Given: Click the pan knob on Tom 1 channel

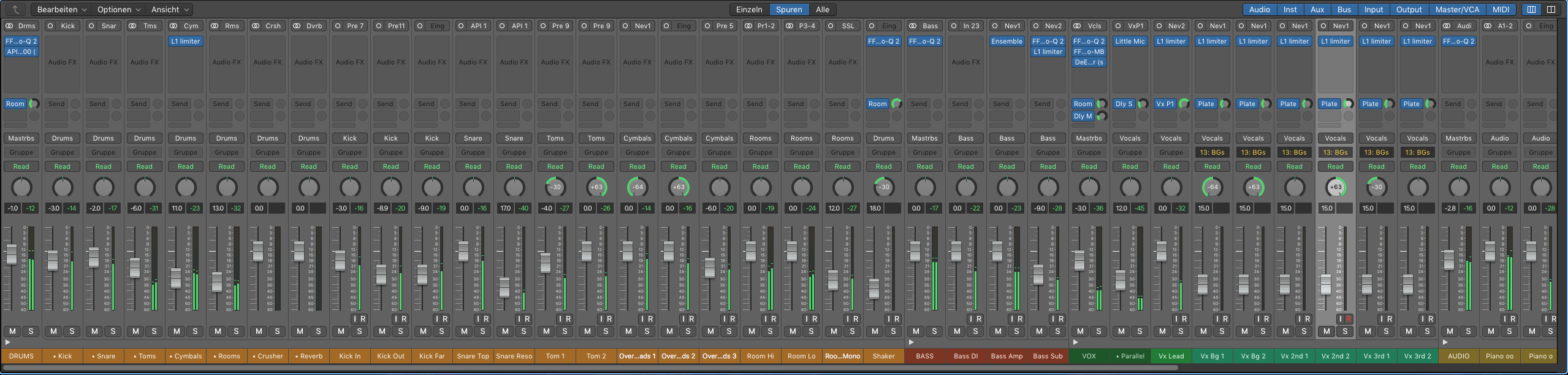Looking at the screenshot, I should point(555,187).
